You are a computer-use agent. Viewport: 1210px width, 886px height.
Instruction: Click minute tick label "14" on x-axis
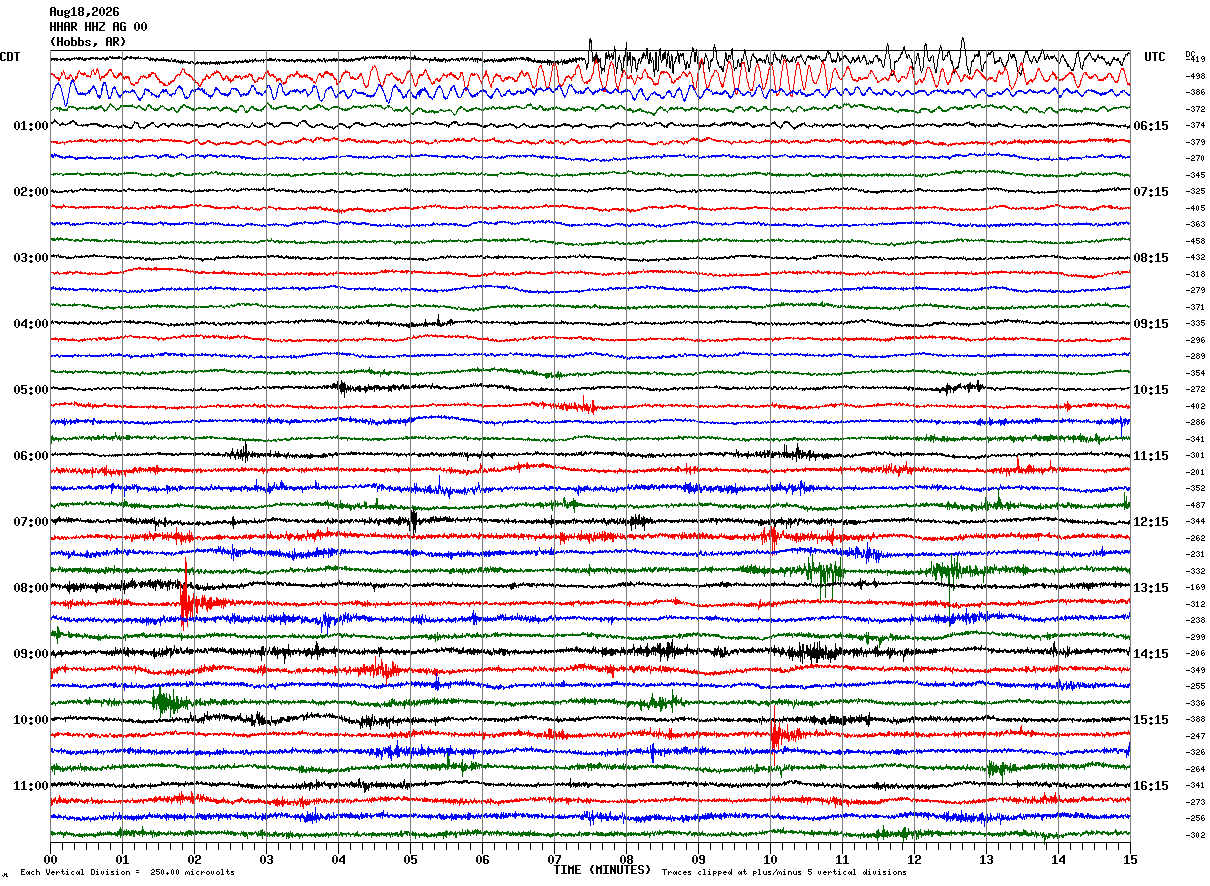(1058, 859)
